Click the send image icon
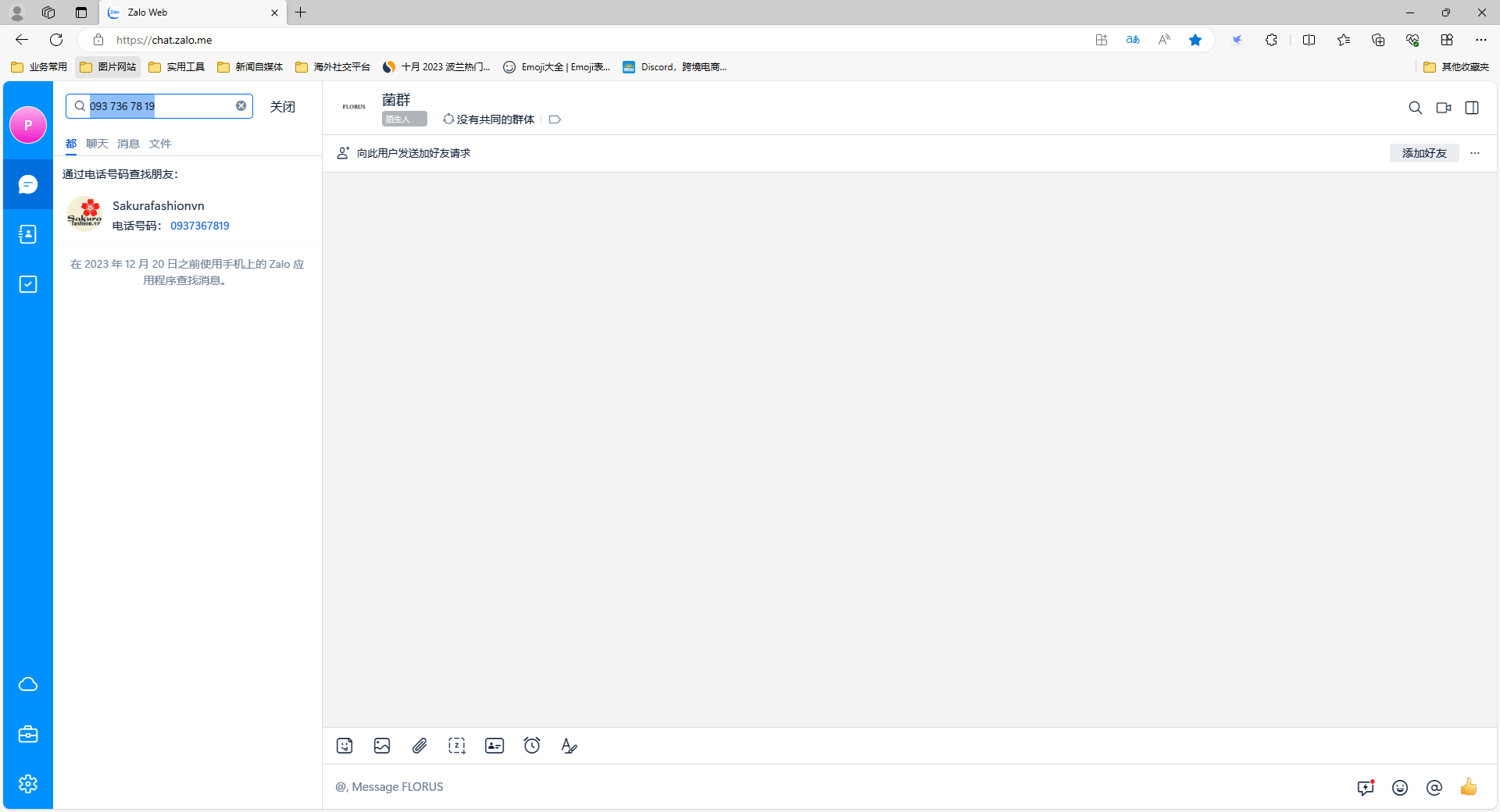The width and height of the screenshot is (1500, 812). (382, 746)
